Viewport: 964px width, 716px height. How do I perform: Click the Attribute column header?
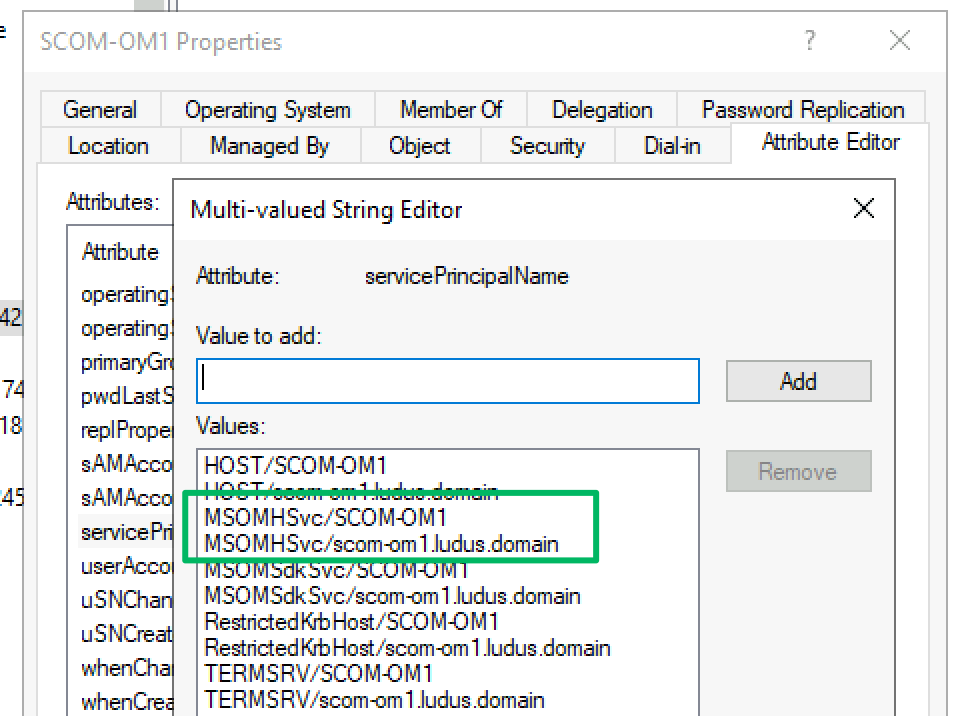coord(120,252)
